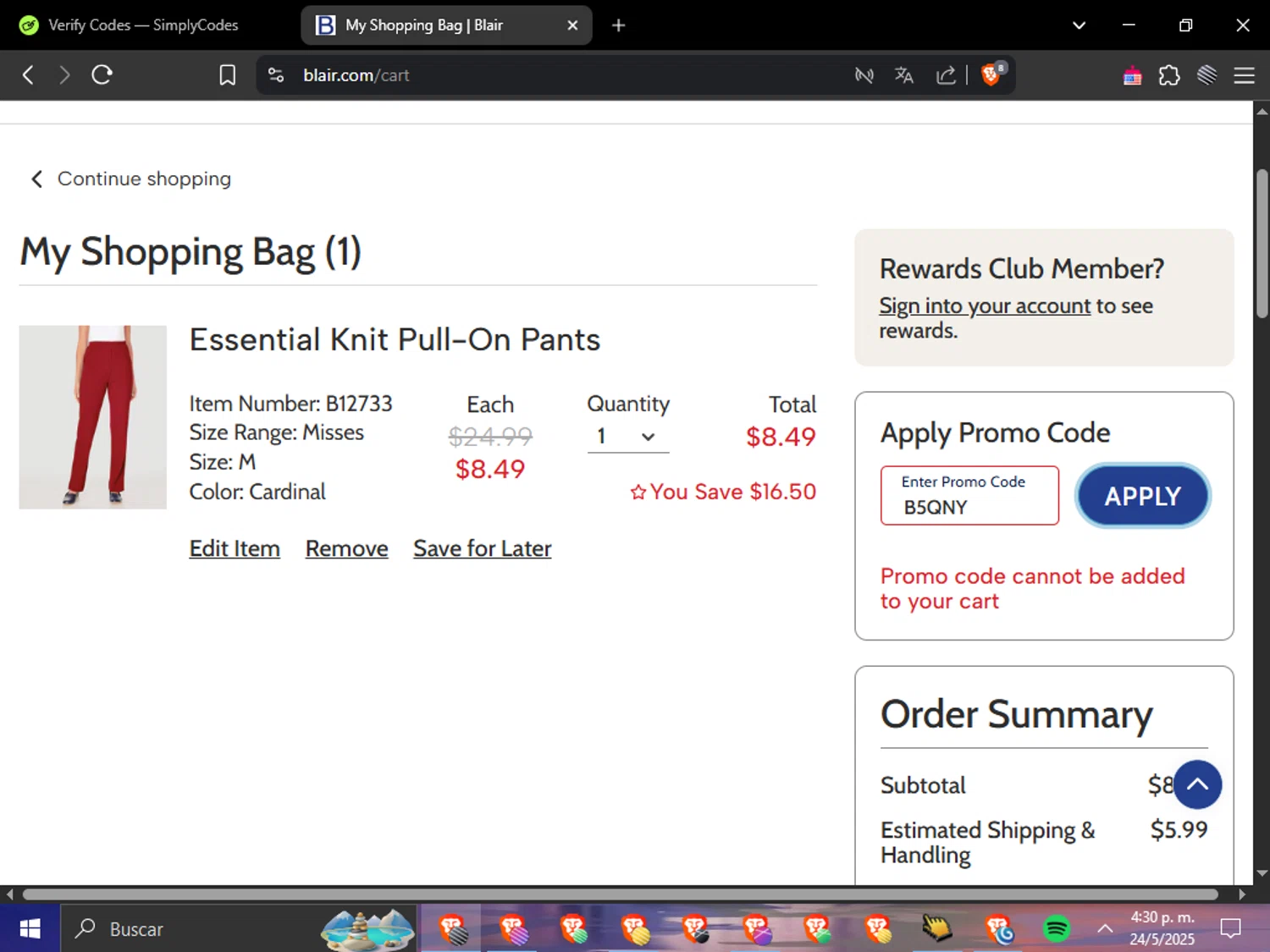Viewport: 1270px width, 952px height.
Task: Toggle the crossed-out autoplay icon in address bar
Action: pos(864,75)
